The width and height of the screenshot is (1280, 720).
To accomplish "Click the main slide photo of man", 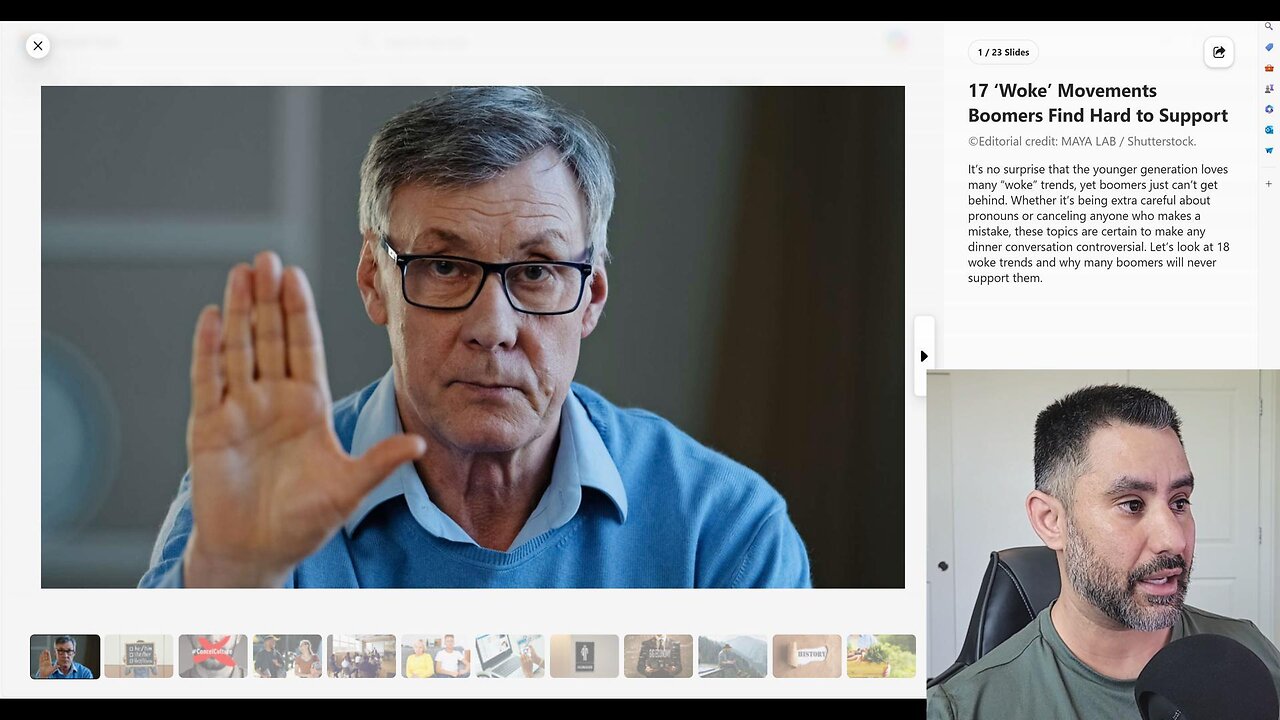I will click(473, 337).
